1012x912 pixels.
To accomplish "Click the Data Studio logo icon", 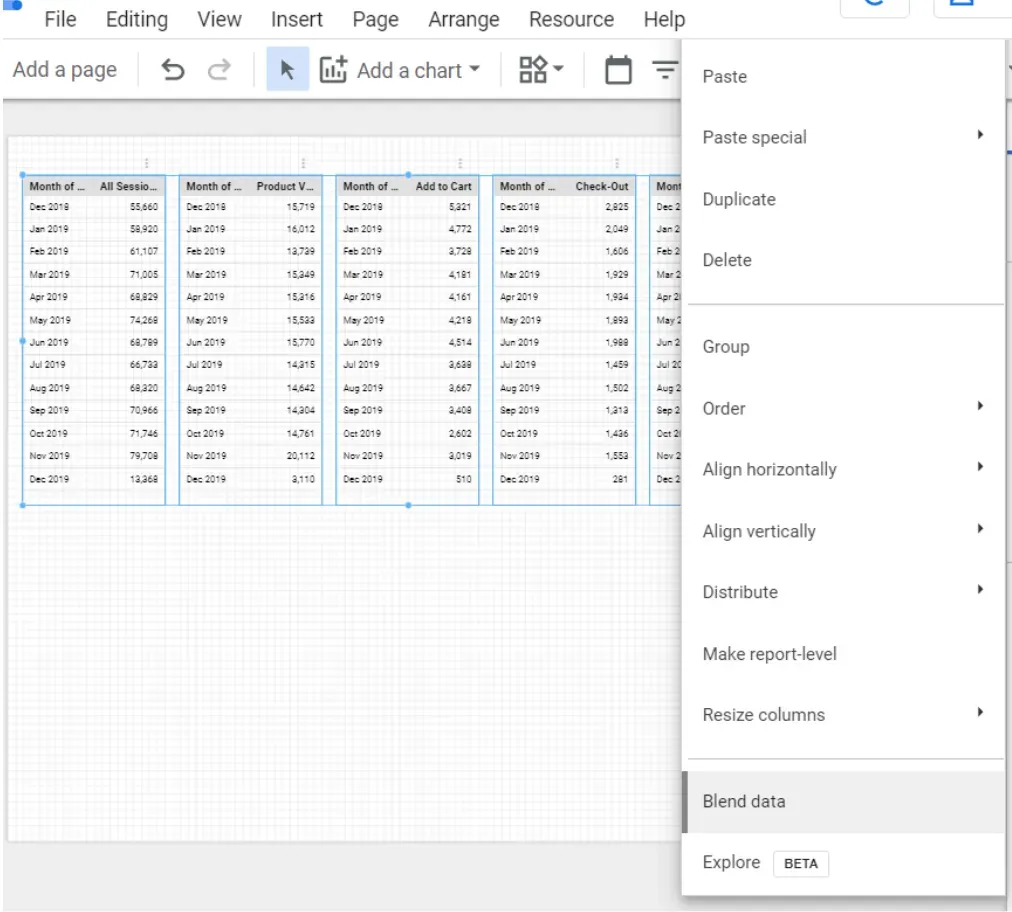I will click(12, 5).
